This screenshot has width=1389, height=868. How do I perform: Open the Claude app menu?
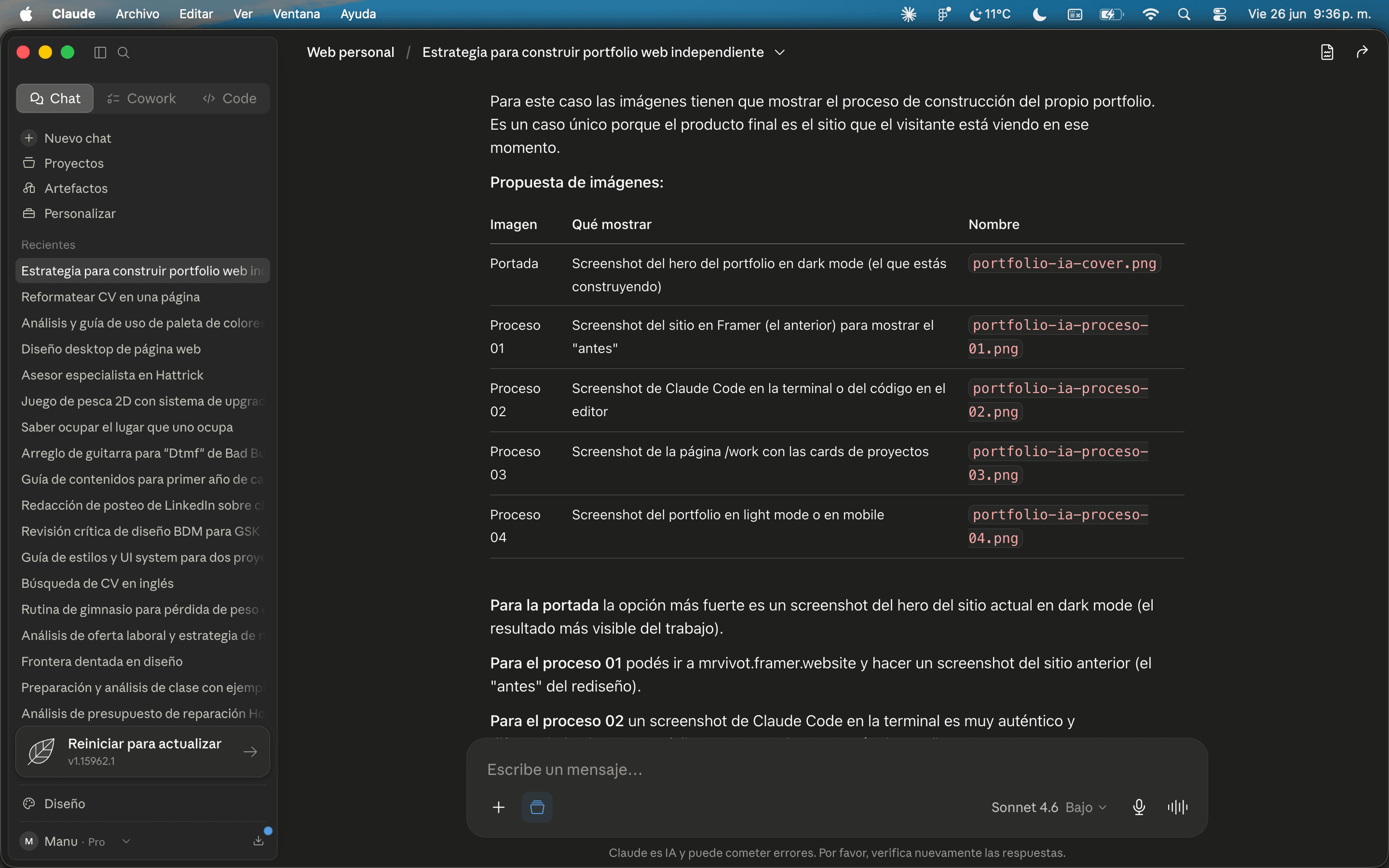[73, 14]
